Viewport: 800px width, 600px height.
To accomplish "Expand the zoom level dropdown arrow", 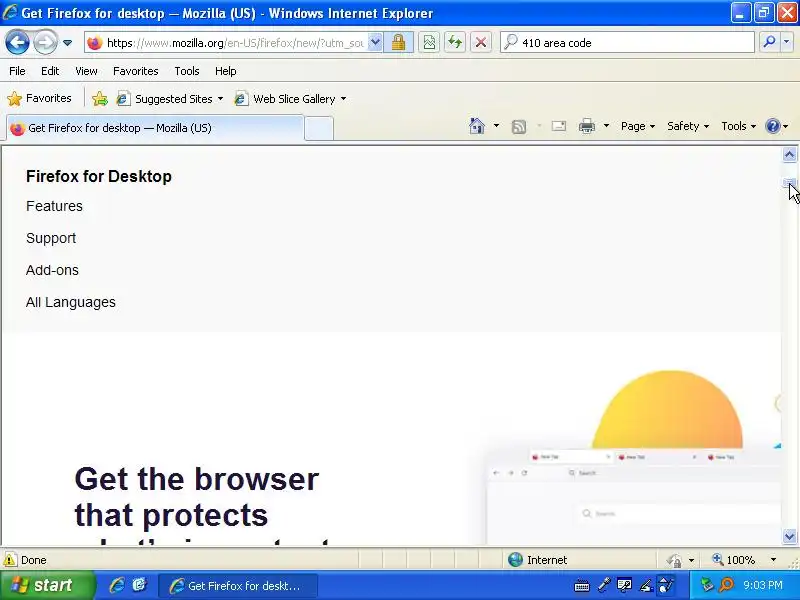I will click(x=773, y=560).
